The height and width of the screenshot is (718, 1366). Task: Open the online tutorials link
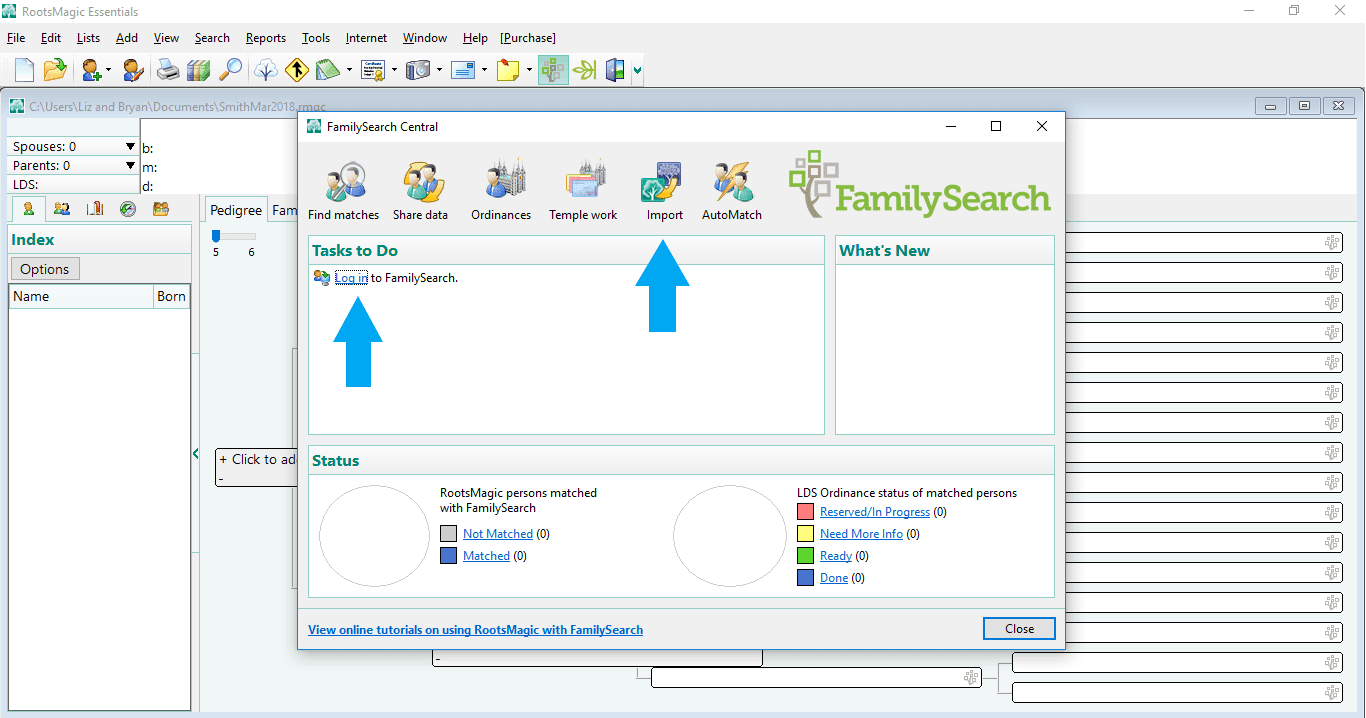(476, 630)
